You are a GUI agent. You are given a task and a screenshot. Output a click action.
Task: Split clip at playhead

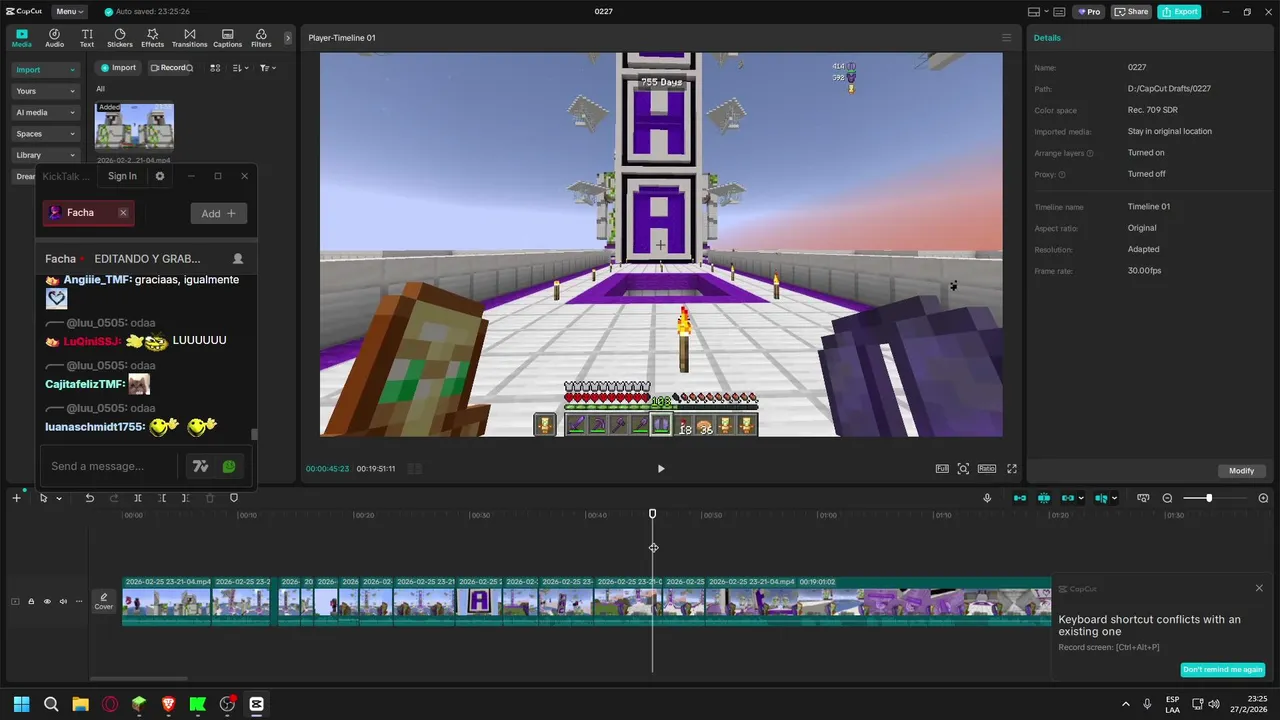click(x=138, y=498)
